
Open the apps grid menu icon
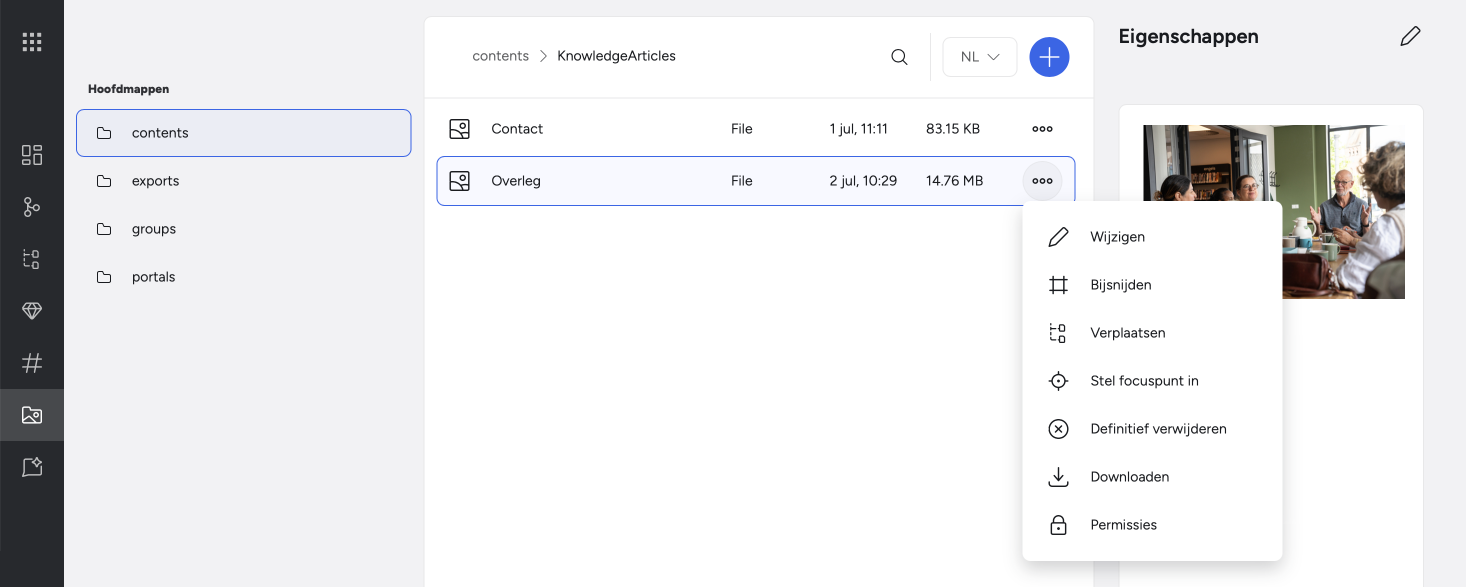32,42
